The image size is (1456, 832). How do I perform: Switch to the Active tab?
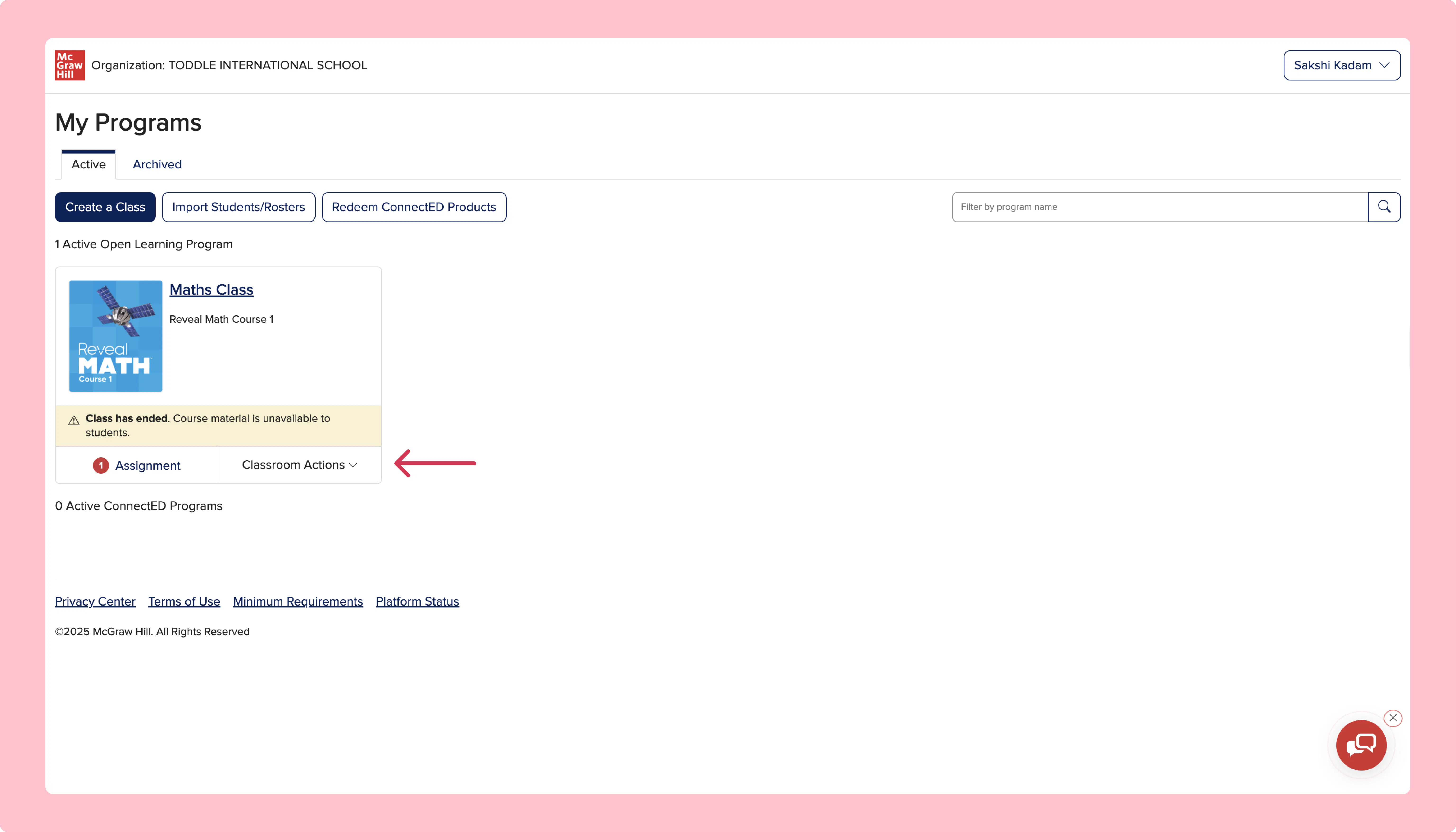point(89,165)
